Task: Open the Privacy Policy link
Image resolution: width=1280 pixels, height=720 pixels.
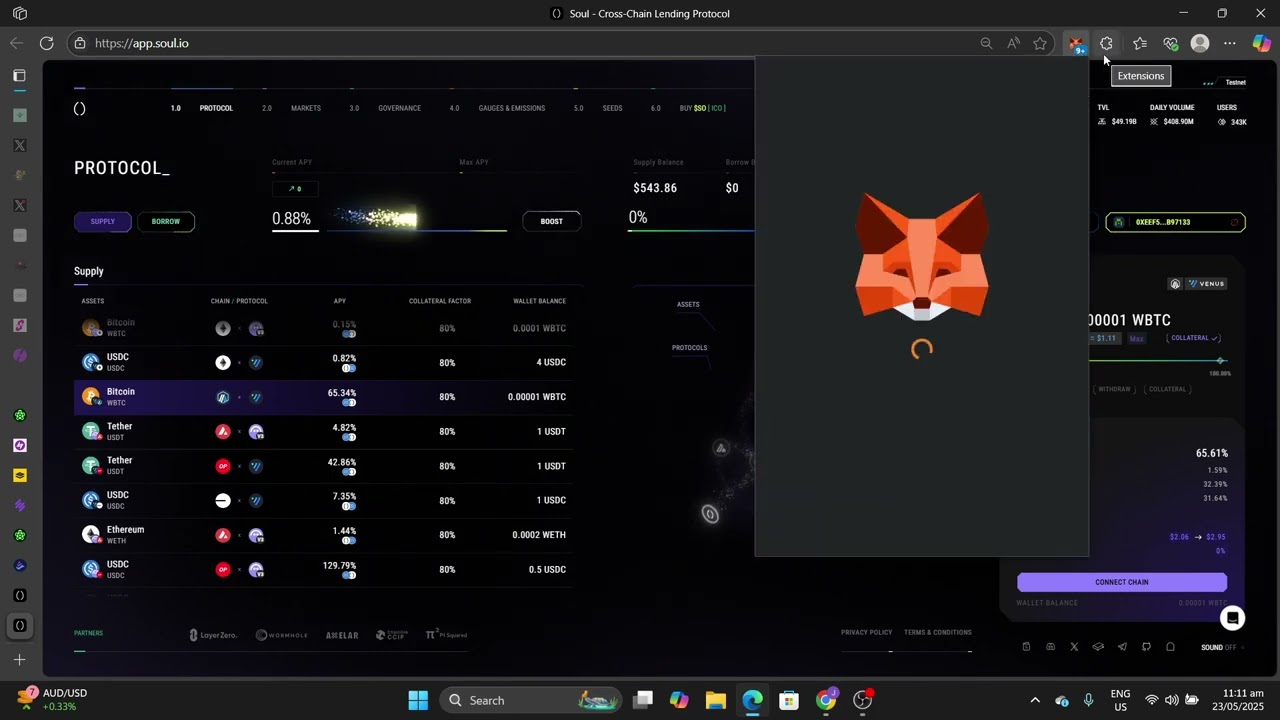Action: (x=866, y=632)
